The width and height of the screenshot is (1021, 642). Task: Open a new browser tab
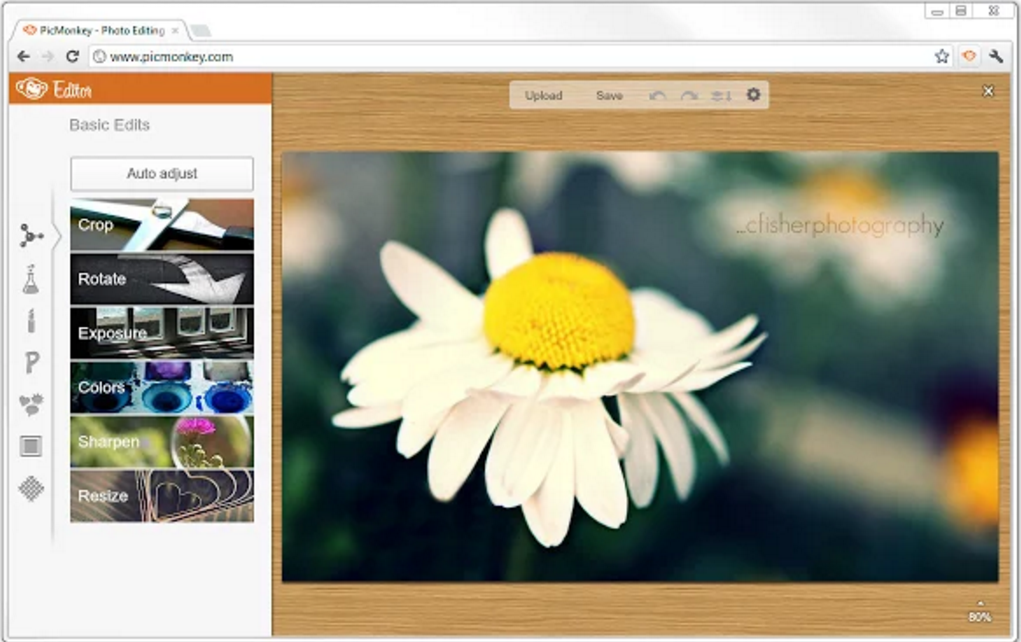(x=200, y=31)
